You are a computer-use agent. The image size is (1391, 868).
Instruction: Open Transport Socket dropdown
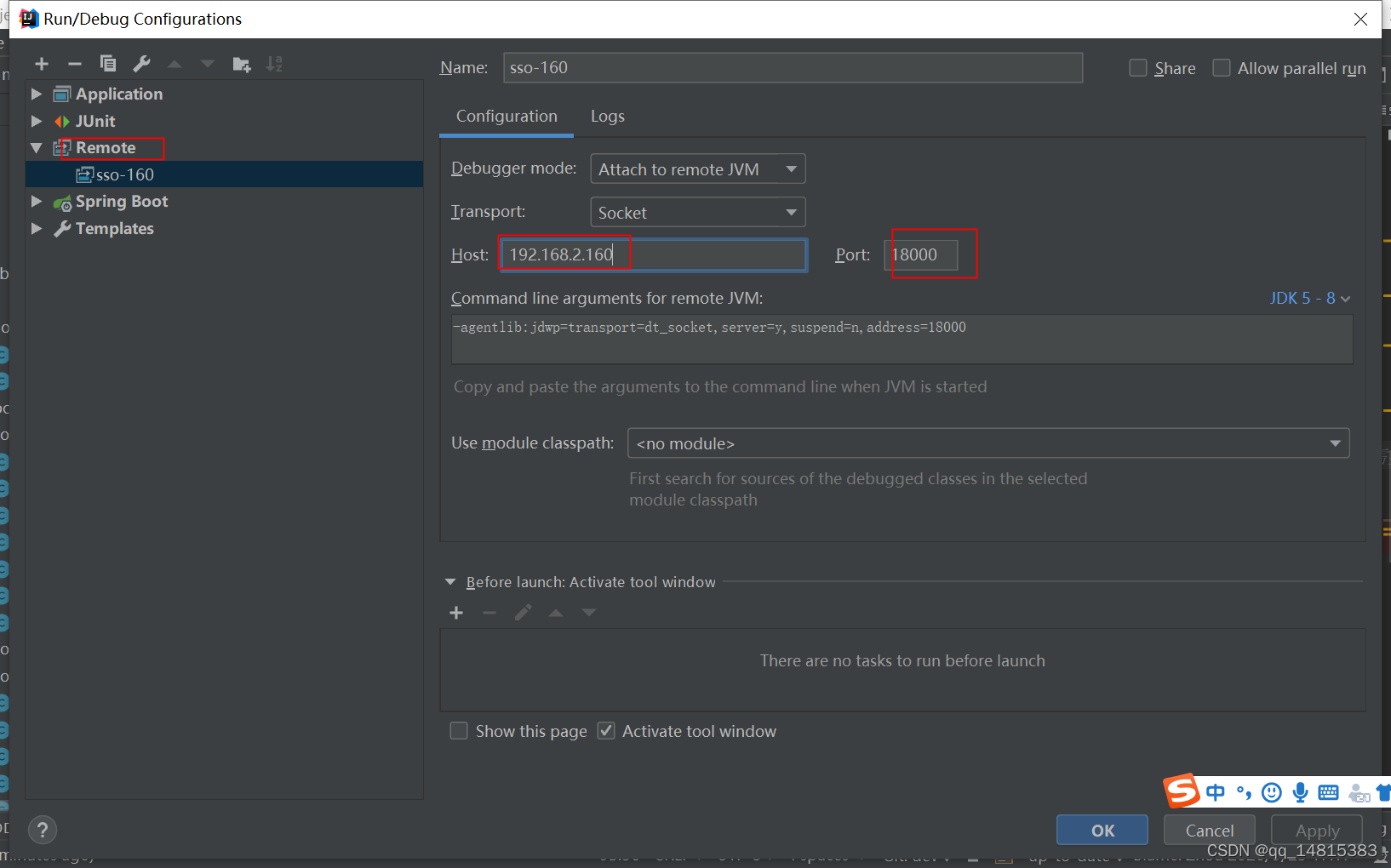pos(698,212)
